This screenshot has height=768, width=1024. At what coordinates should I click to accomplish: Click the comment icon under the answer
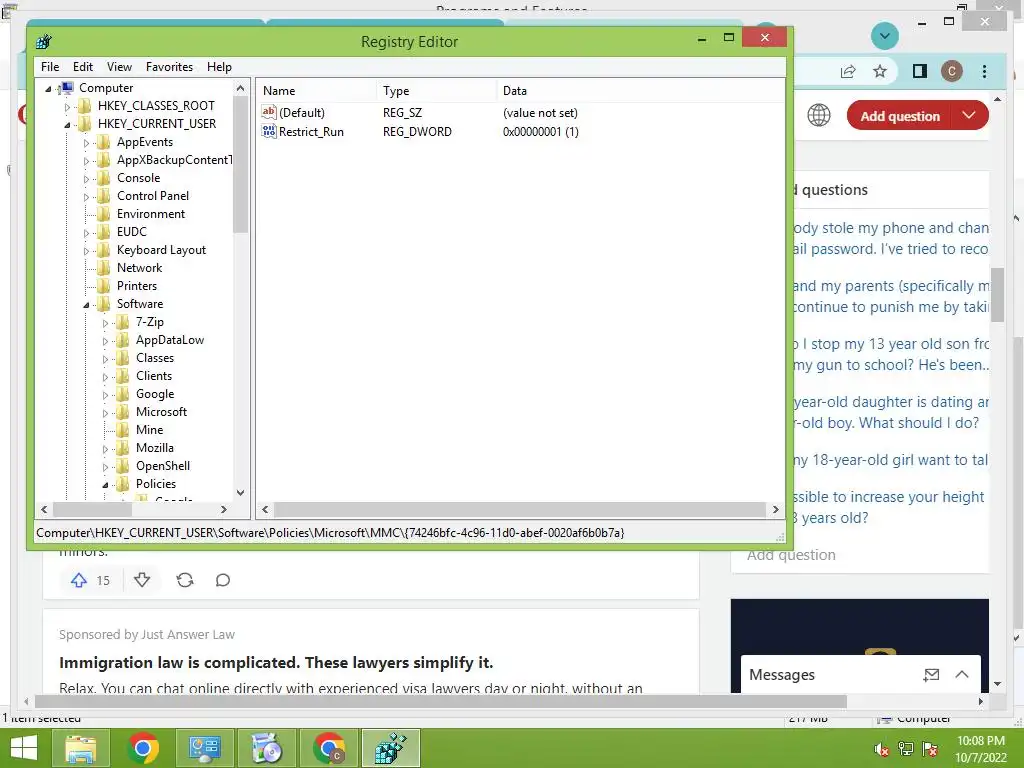223,580
